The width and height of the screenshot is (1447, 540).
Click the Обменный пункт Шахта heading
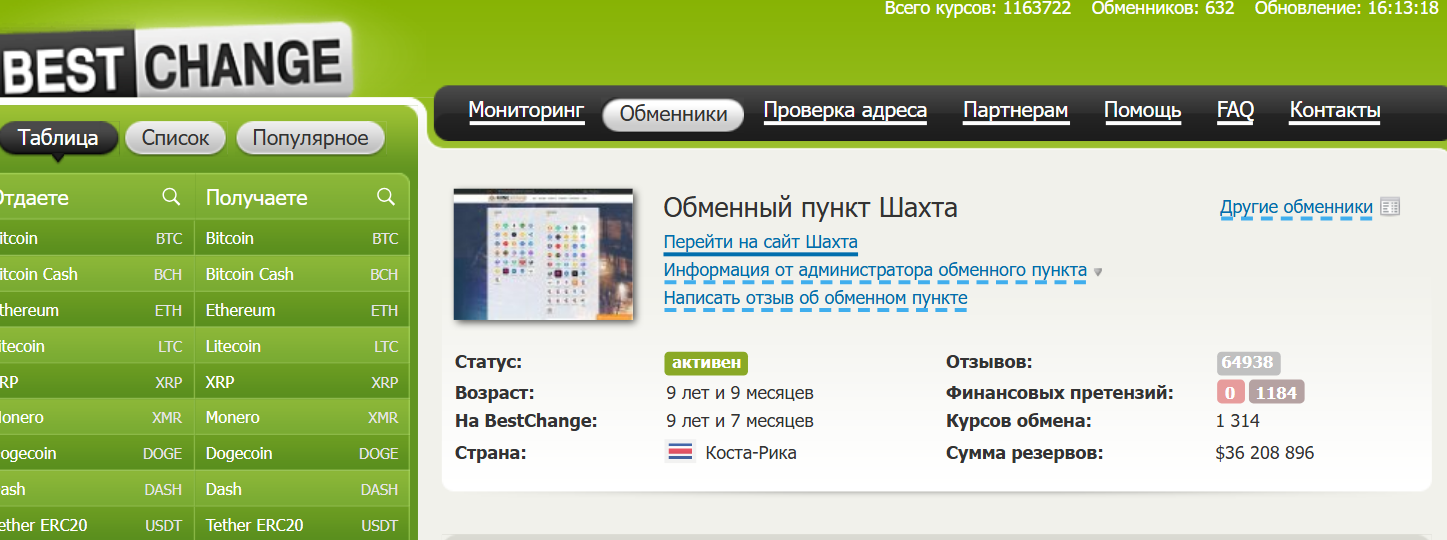coord(810,208)
